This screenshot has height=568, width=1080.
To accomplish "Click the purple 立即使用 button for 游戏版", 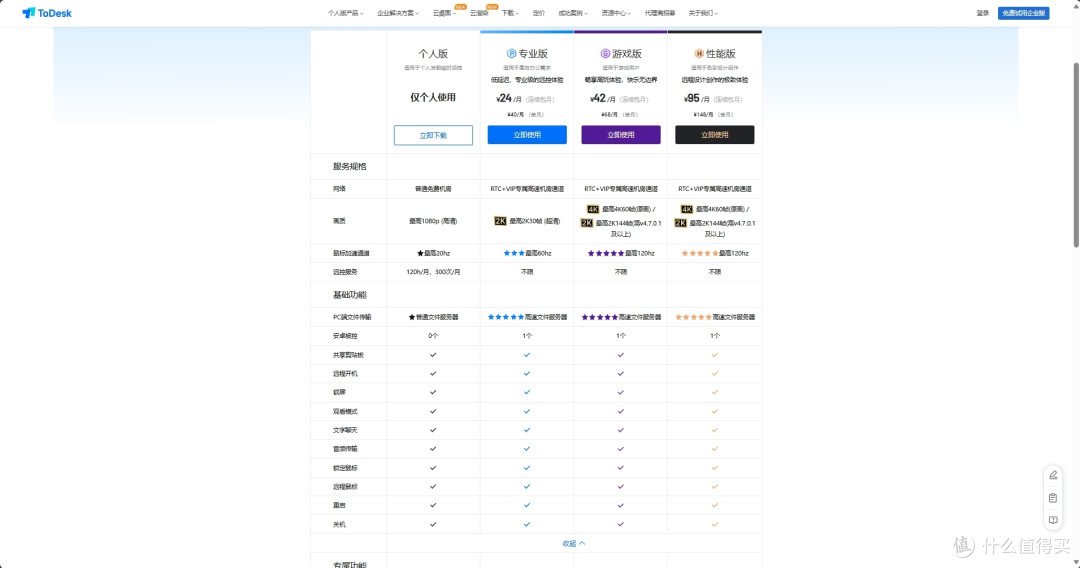I will [x=621, y=135].
